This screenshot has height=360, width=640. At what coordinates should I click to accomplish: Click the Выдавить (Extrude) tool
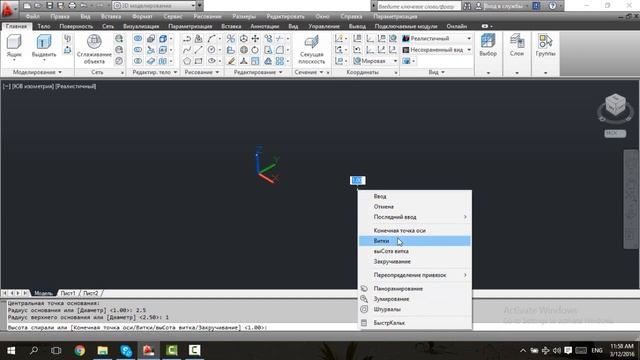point(44,47)
